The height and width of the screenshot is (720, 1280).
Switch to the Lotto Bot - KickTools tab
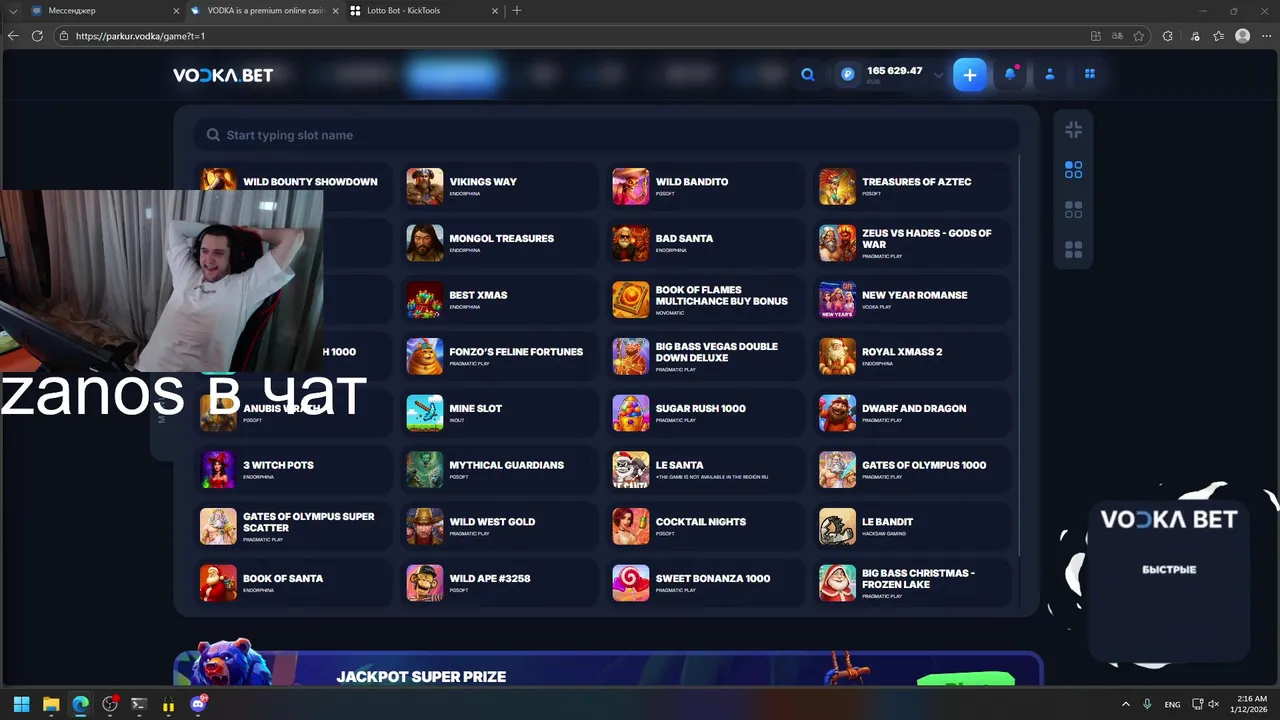(x=424, y=11)
